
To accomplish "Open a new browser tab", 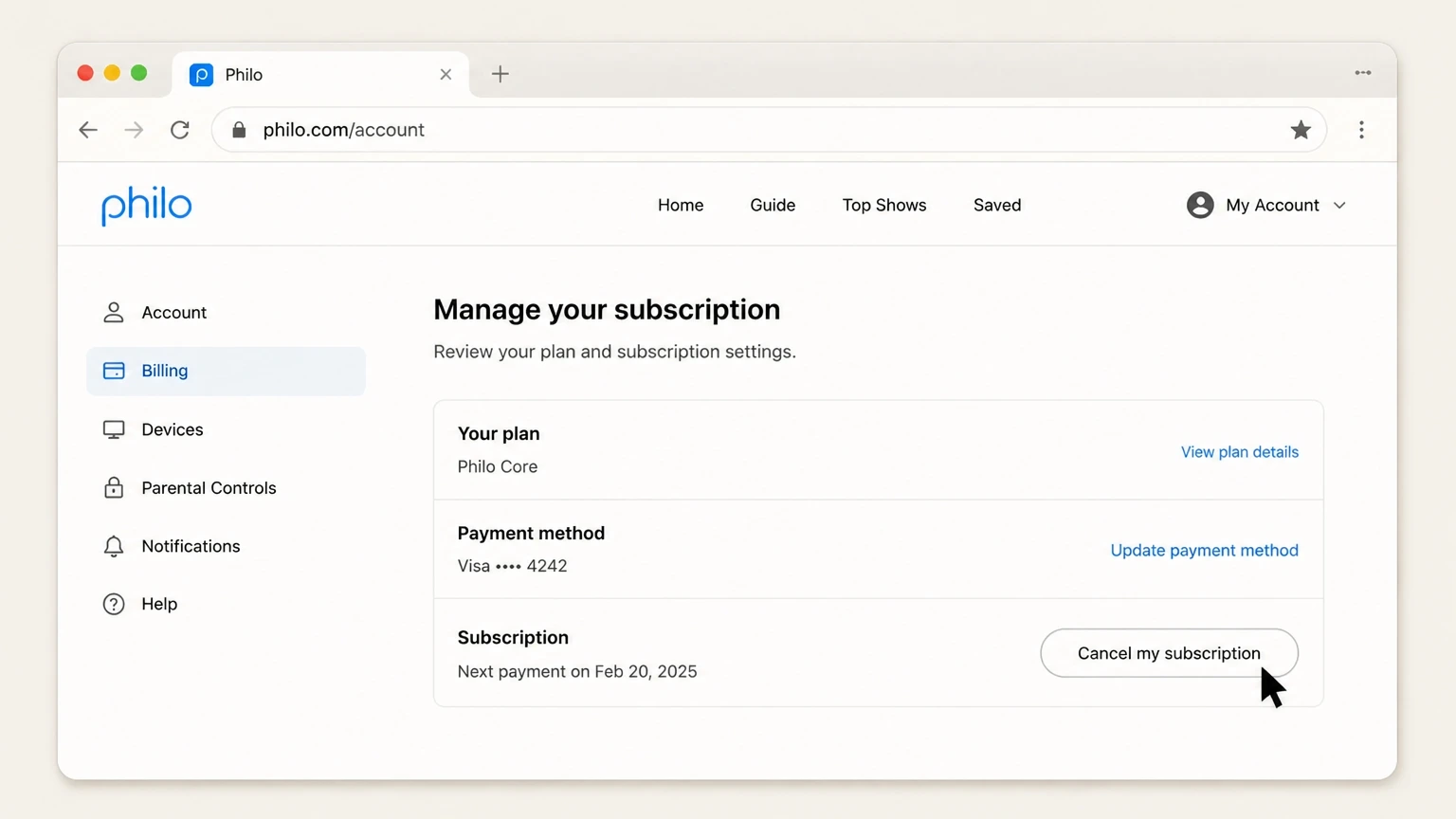I will pyautogui.click(x=500, y=74).
